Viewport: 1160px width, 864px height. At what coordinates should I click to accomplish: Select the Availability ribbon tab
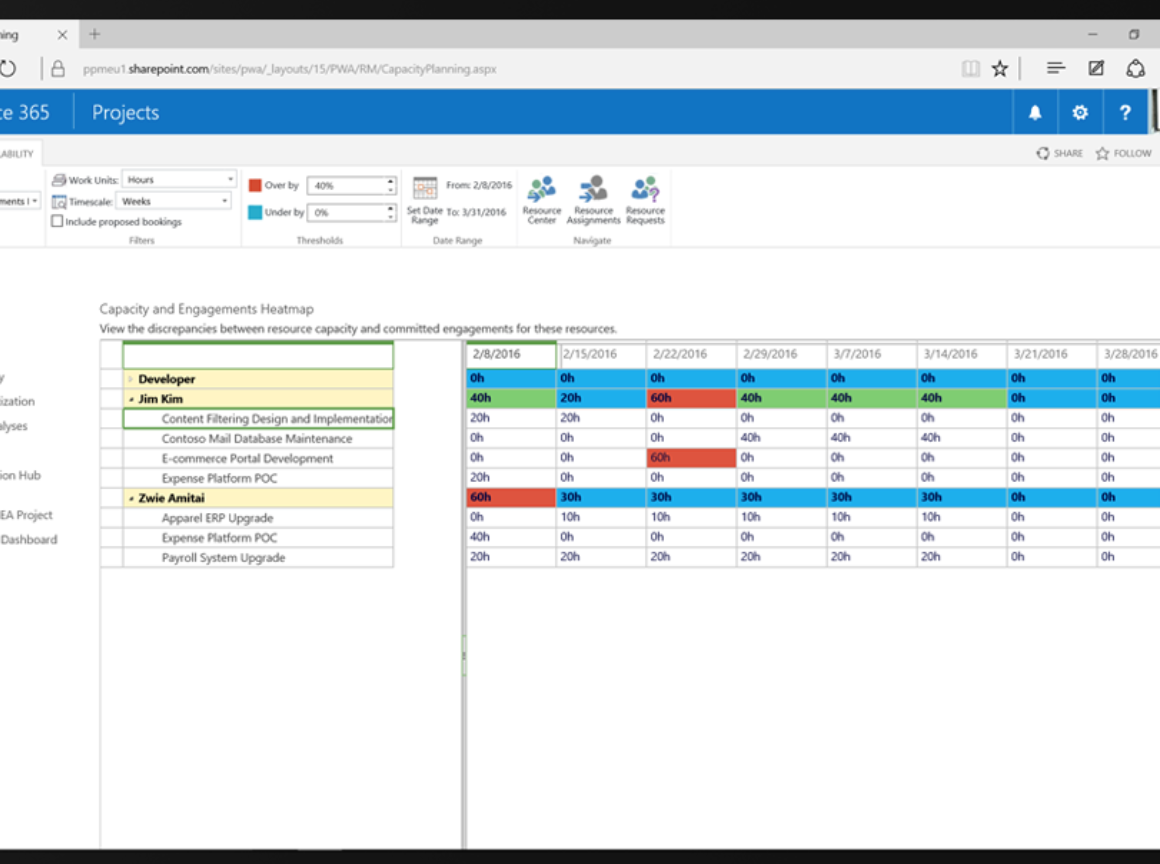pyautogui.click(x=18, y=153)
